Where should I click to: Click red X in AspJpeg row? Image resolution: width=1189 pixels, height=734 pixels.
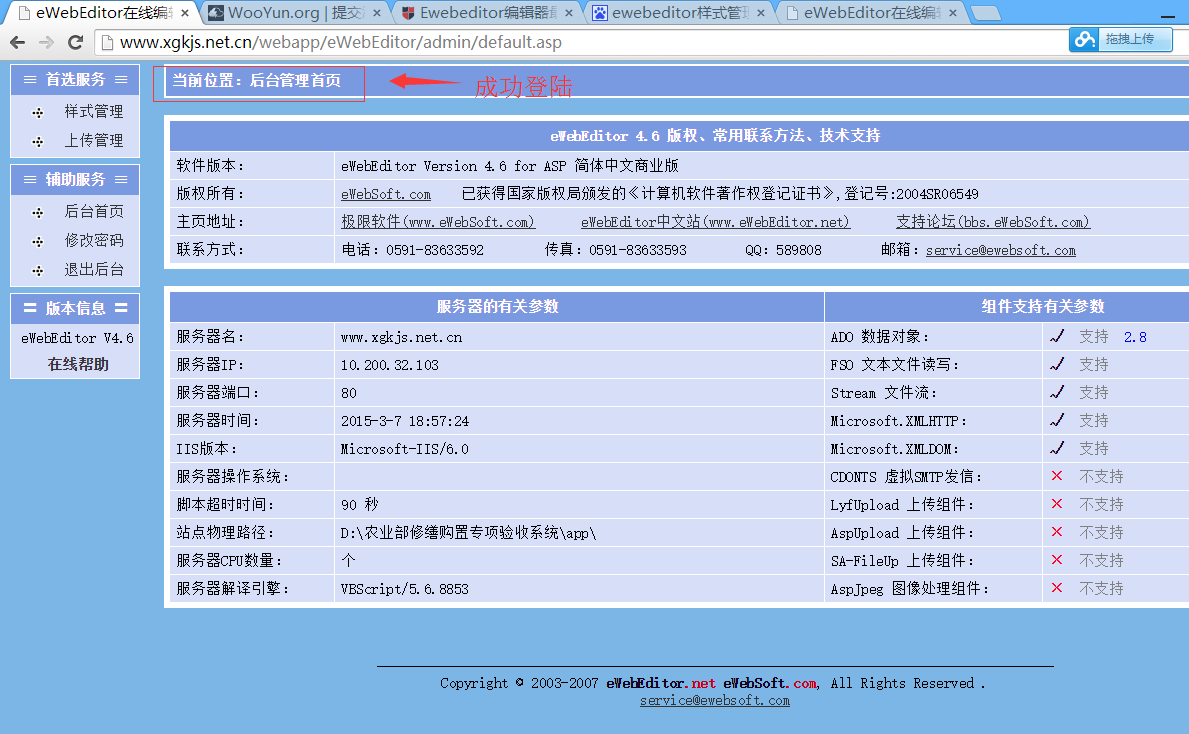(1057, 588)
